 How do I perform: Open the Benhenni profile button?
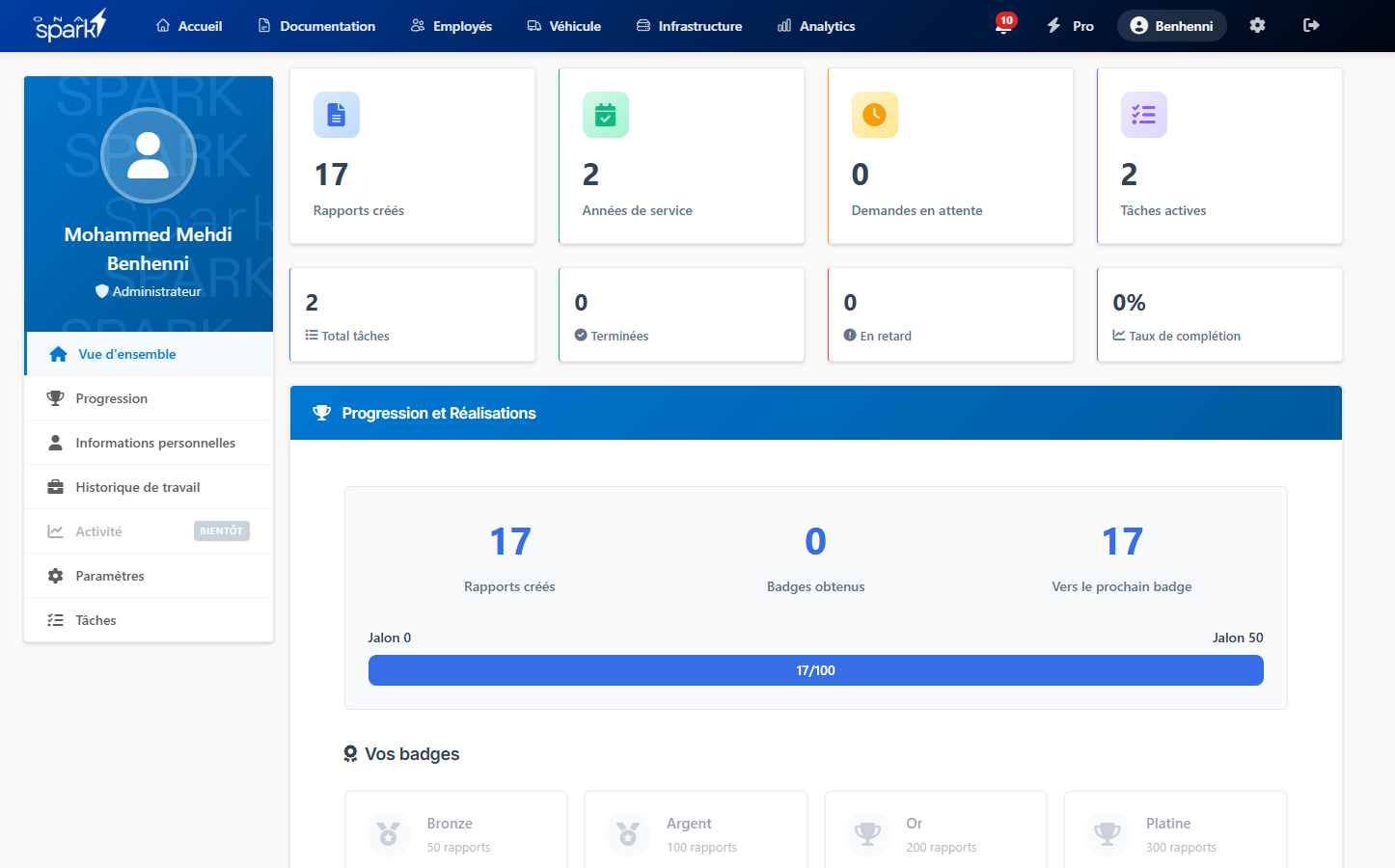(1171, 26)
